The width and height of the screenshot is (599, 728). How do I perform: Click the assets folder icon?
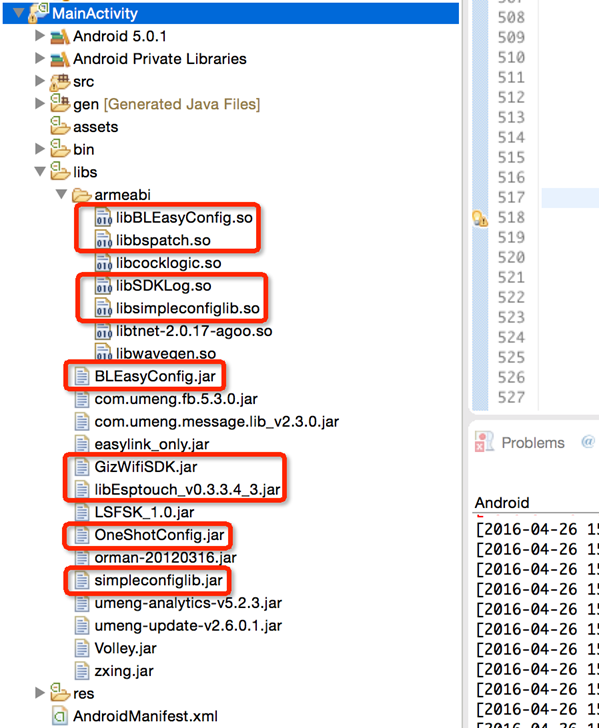(60, 126)
